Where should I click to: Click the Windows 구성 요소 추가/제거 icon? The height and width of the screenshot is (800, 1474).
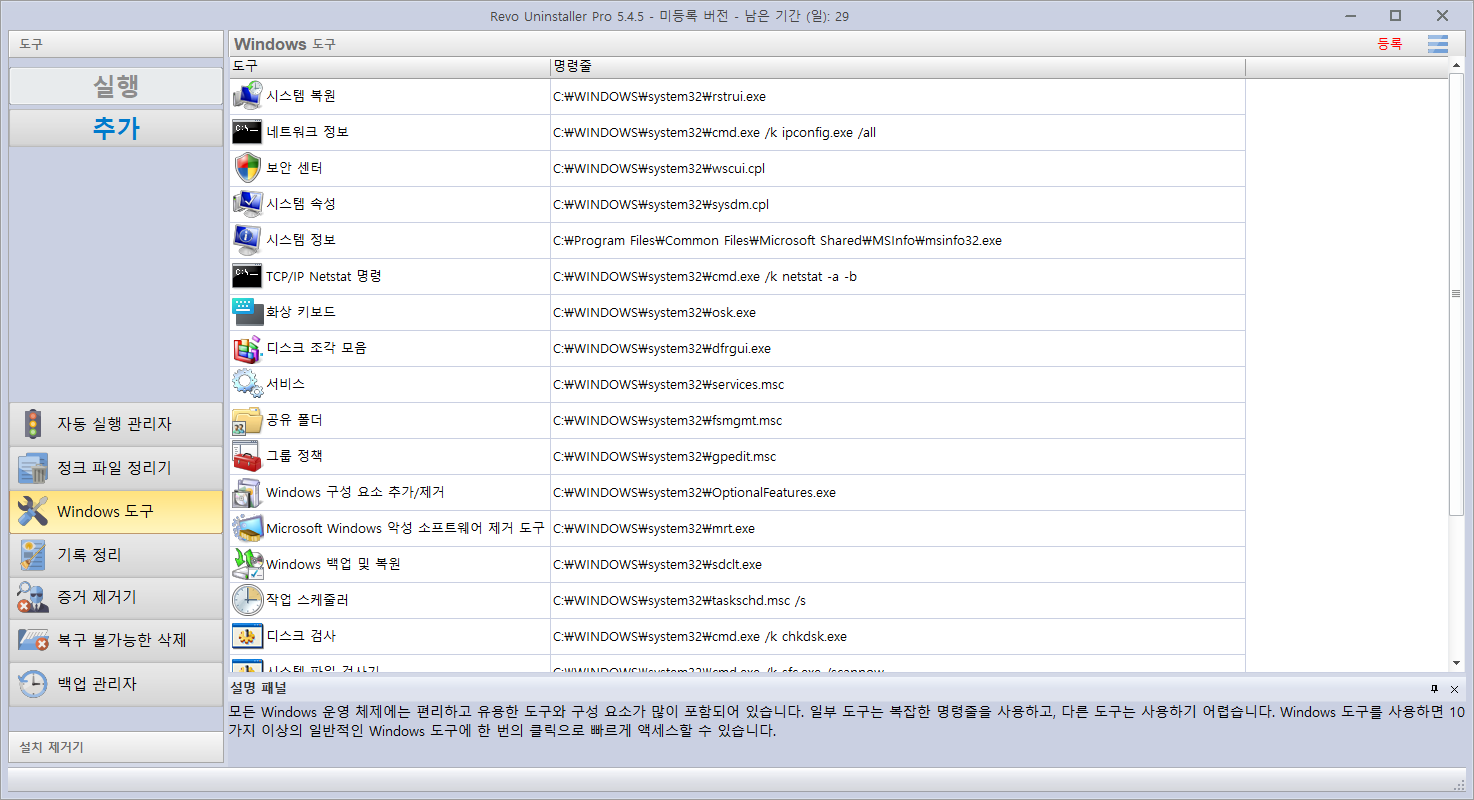(x=247, y=492)
